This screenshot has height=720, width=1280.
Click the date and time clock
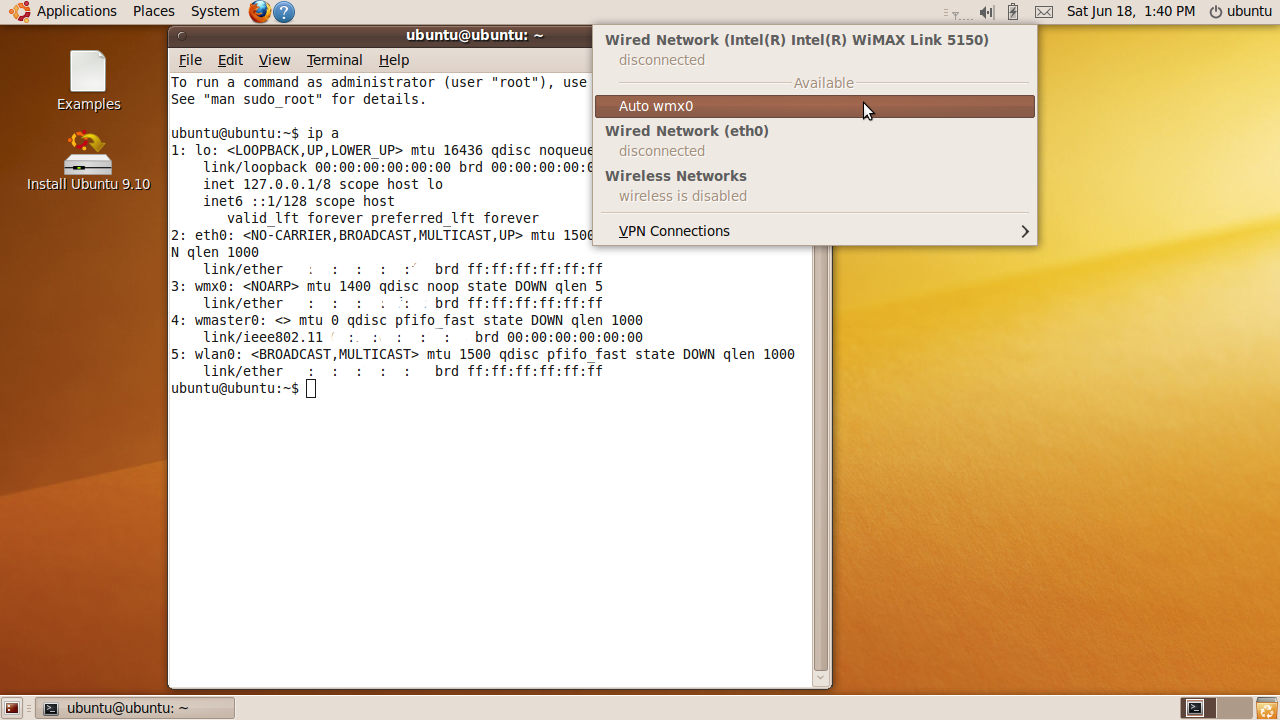1130,12
